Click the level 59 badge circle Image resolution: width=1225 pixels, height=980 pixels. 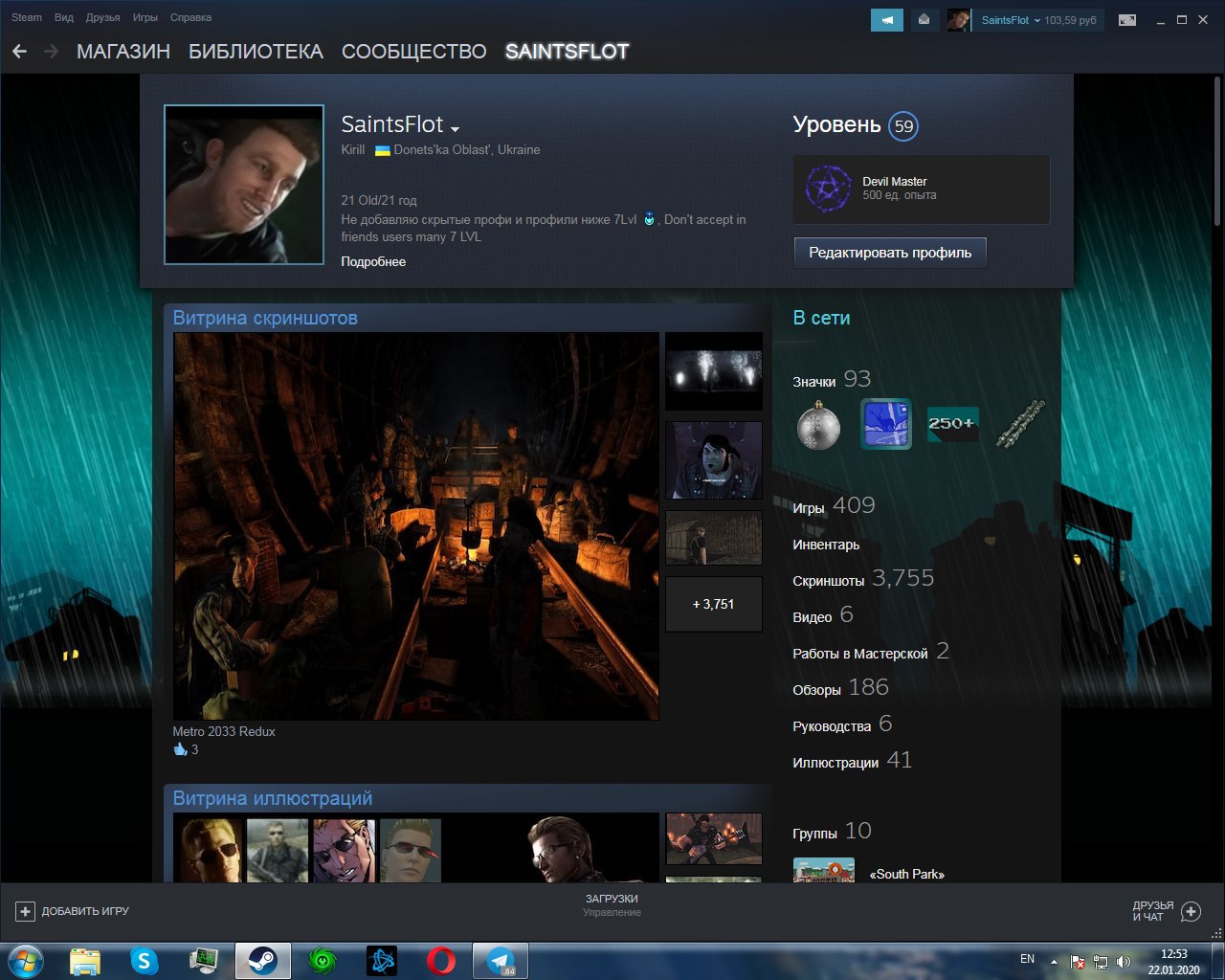pos(903,126)
